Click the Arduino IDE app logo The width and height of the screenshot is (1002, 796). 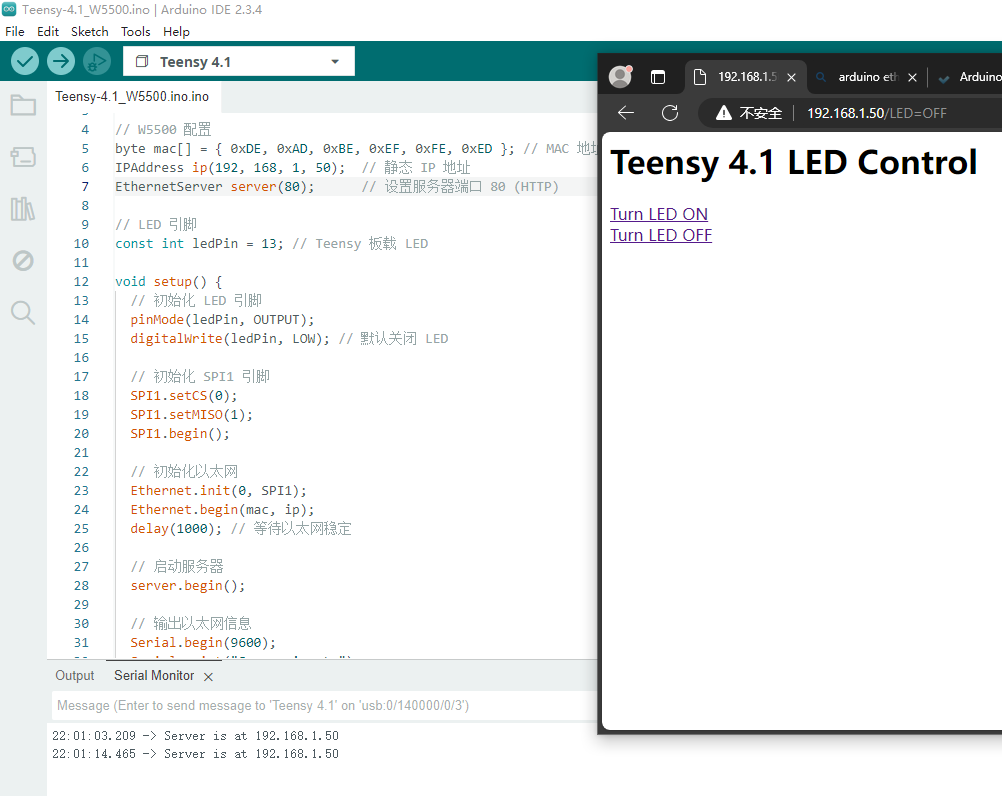pos(9,10)
